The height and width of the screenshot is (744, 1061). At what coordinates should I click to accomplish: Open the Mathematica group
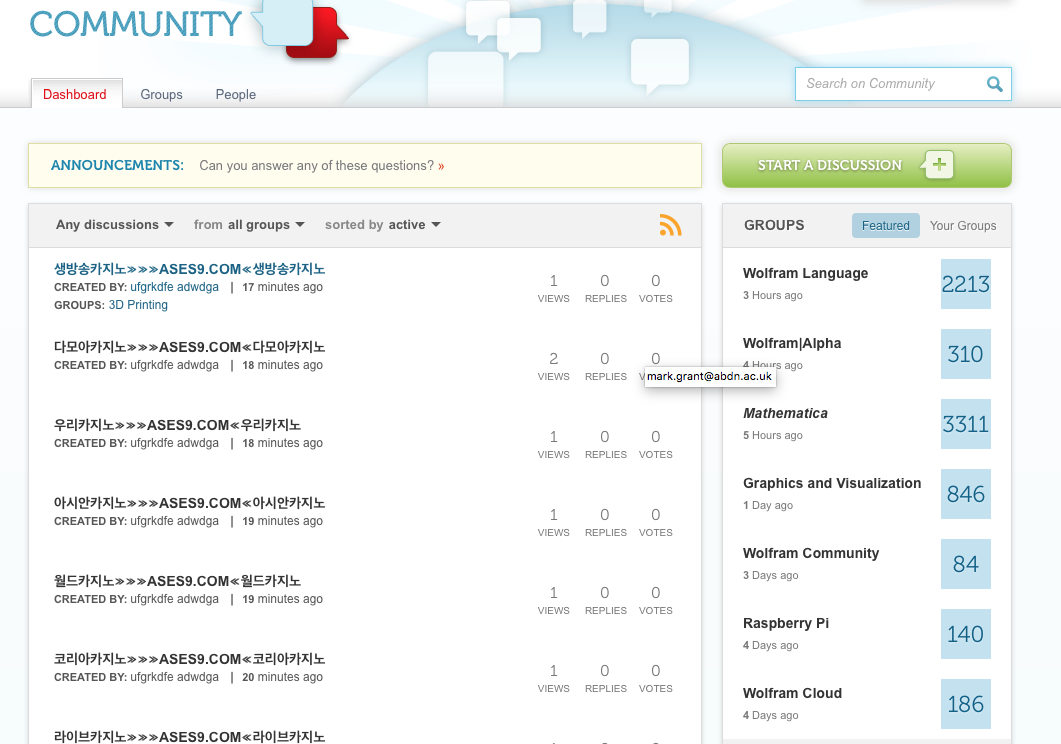785,413
